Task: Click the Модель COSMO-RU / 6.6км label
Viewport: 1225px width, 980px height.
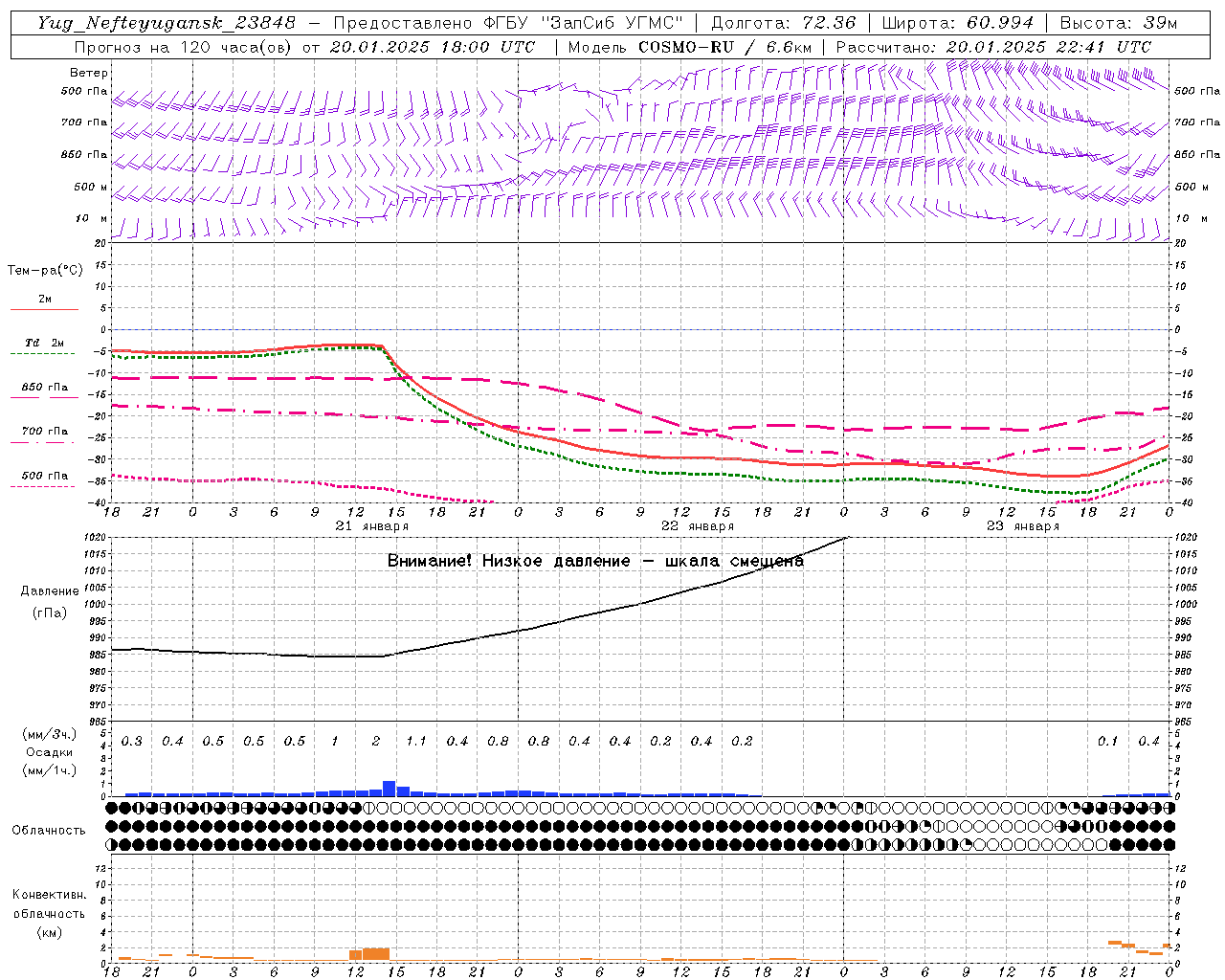Action: point(689,47)
